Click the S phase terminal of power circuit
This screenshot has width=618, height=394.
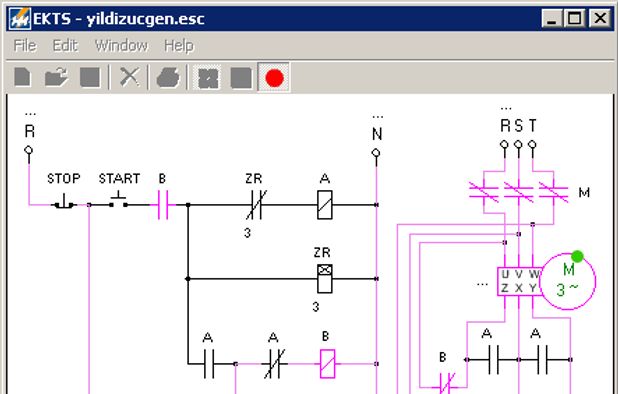pos(518,145)
